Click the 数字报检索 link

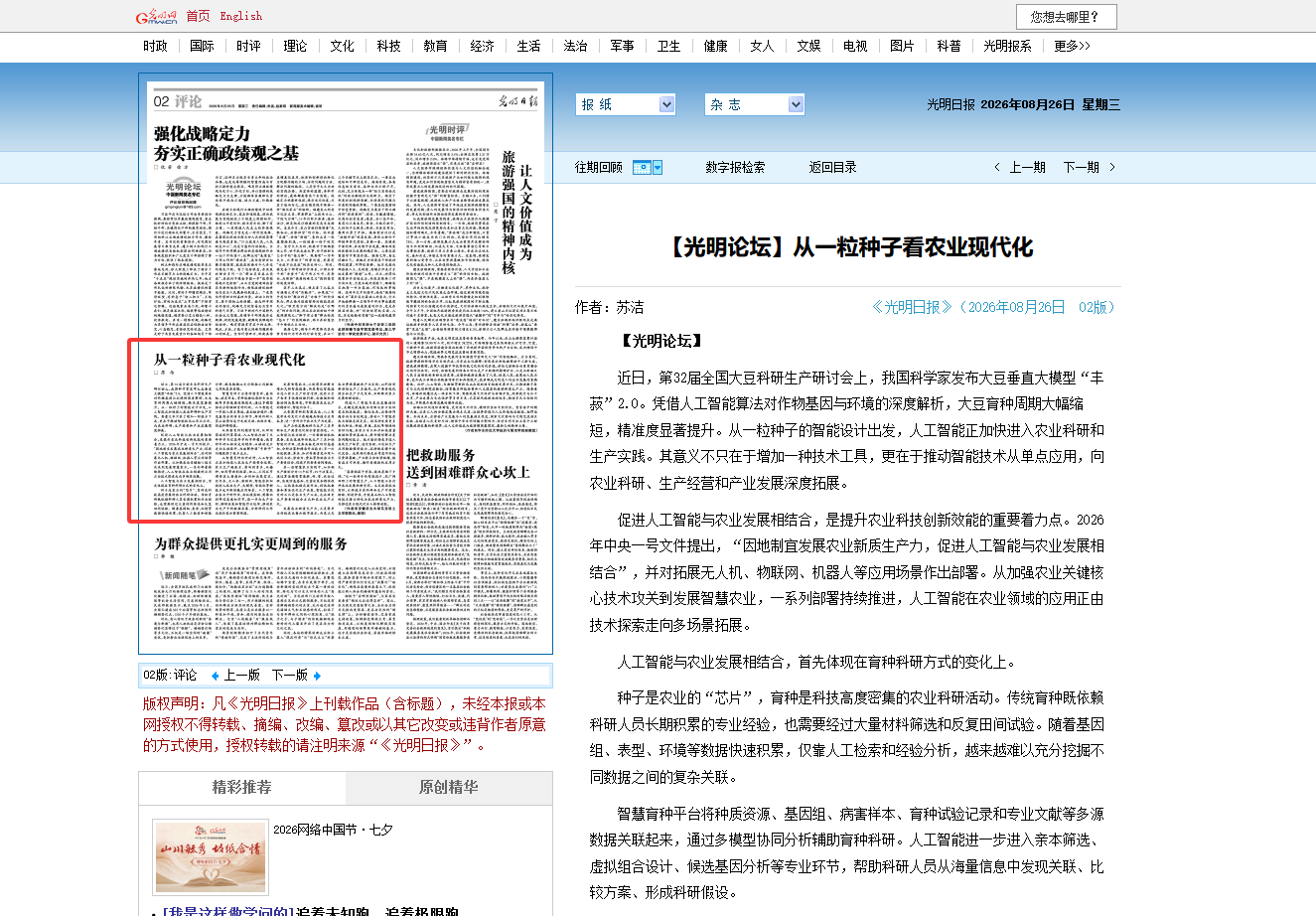pos(735,167)
